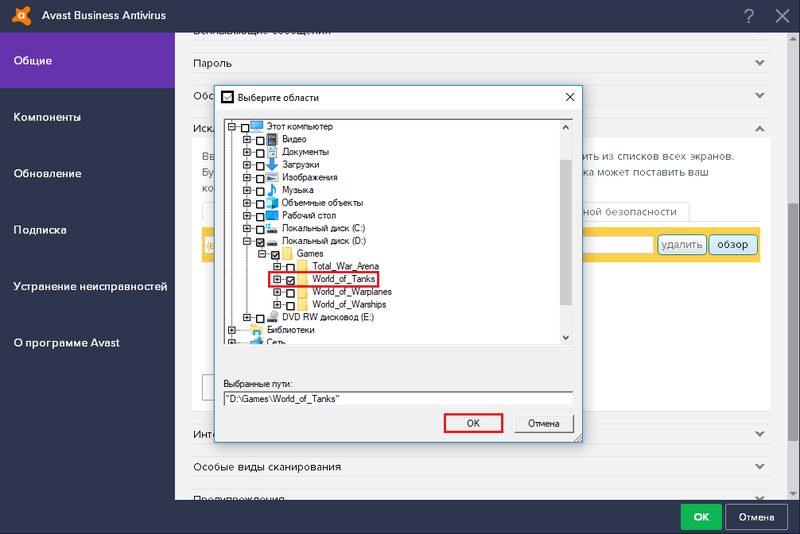Select the Музыка tree item label
This screenshot has height=534, width=800.
(297, 190)
